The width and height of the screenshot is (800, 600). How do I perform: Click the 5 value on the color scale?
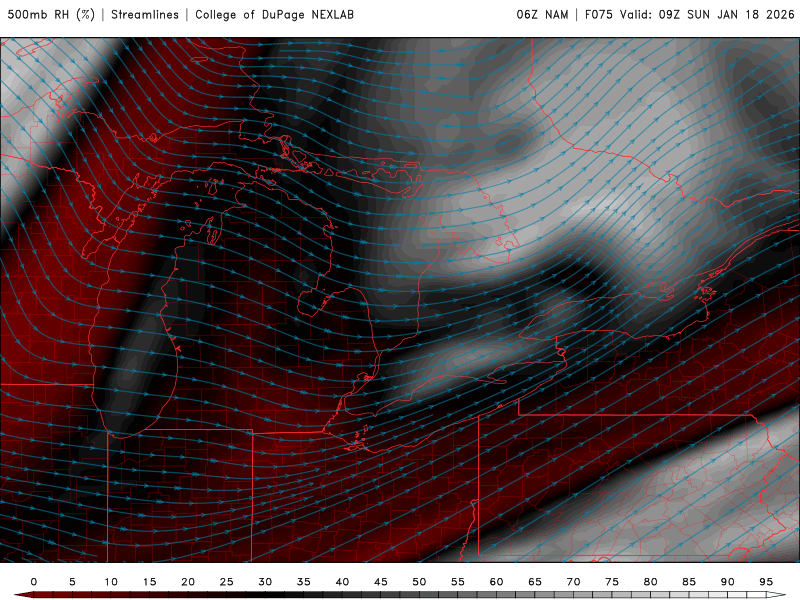72,582
